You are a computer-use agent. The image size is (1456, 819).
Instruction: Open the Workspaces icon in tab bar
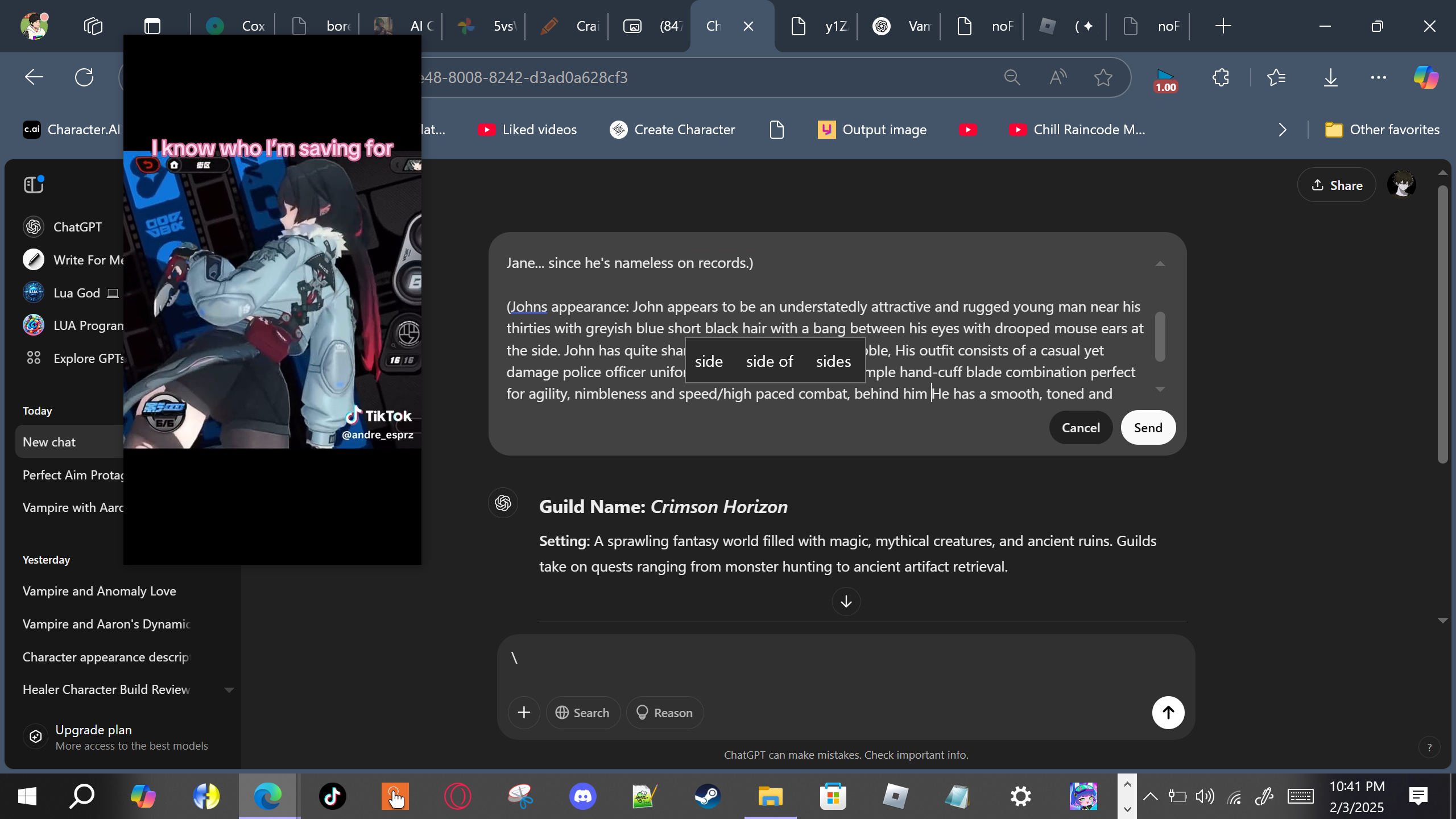(93, 26)
